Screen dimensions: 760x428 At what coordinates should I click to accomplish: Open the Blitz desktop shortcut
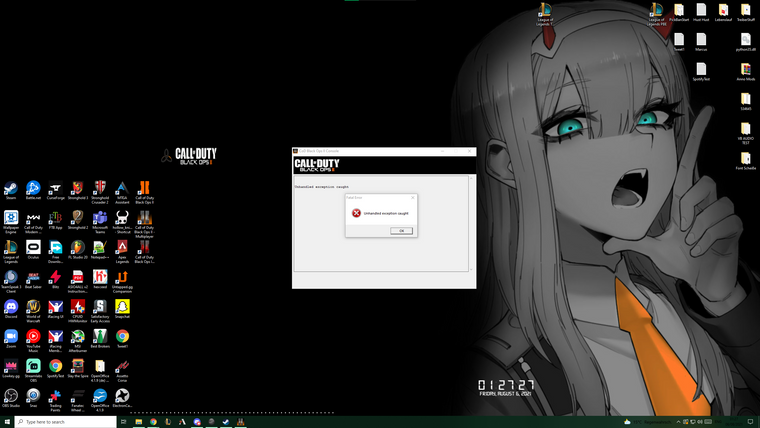tap(56, 279)
